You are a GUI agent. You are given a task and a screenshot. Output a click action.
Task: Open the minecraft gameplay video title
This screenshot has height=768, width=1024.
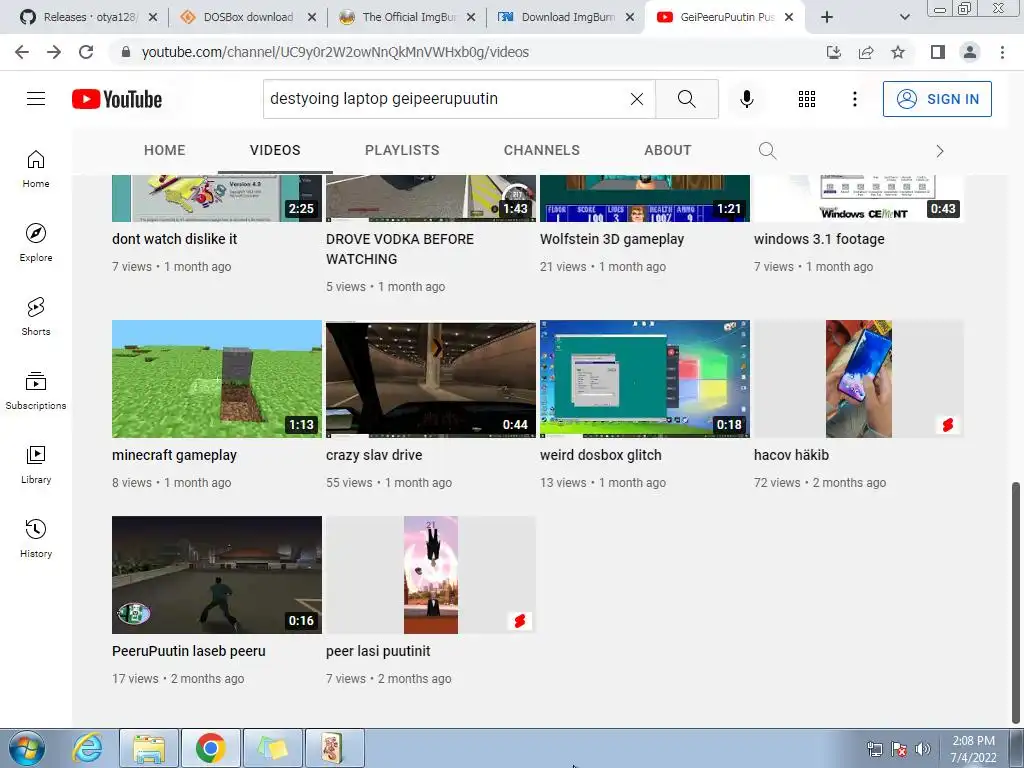point(174,455)
